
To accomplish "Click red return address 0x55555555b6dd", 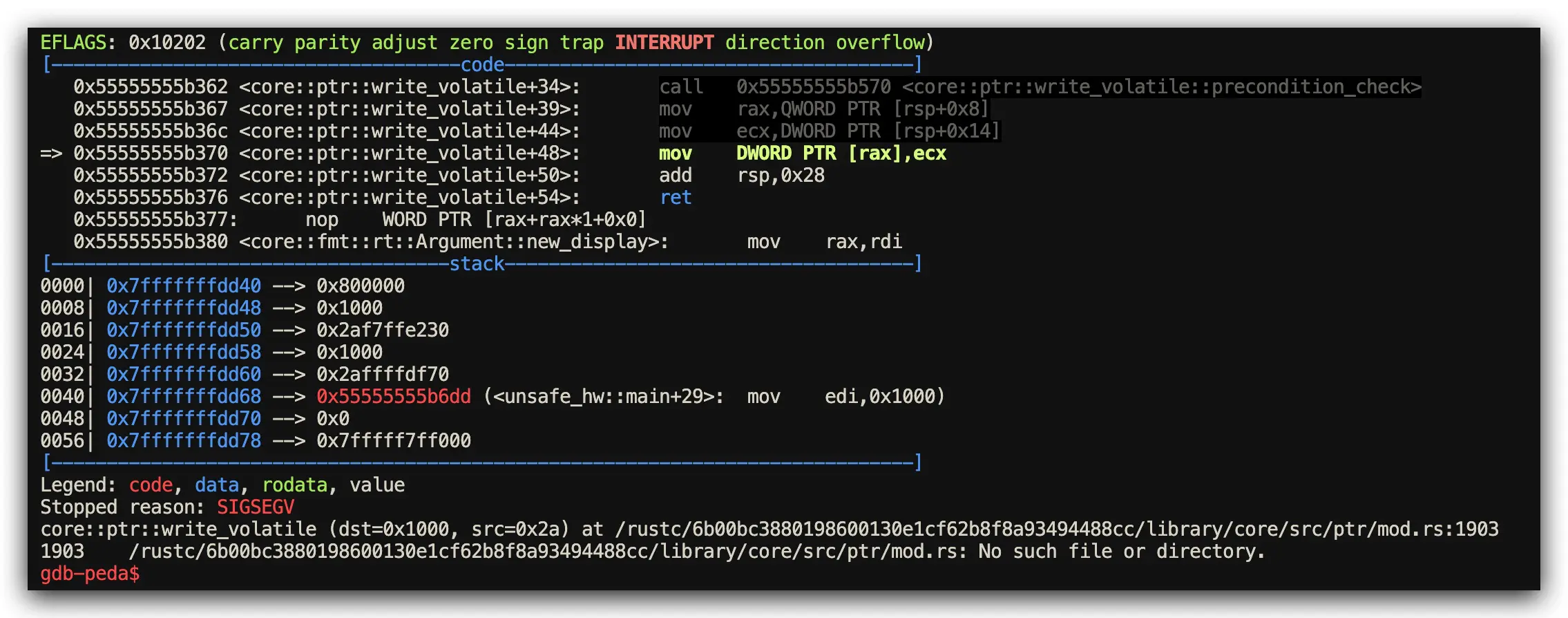I will (x=394, y=397).
